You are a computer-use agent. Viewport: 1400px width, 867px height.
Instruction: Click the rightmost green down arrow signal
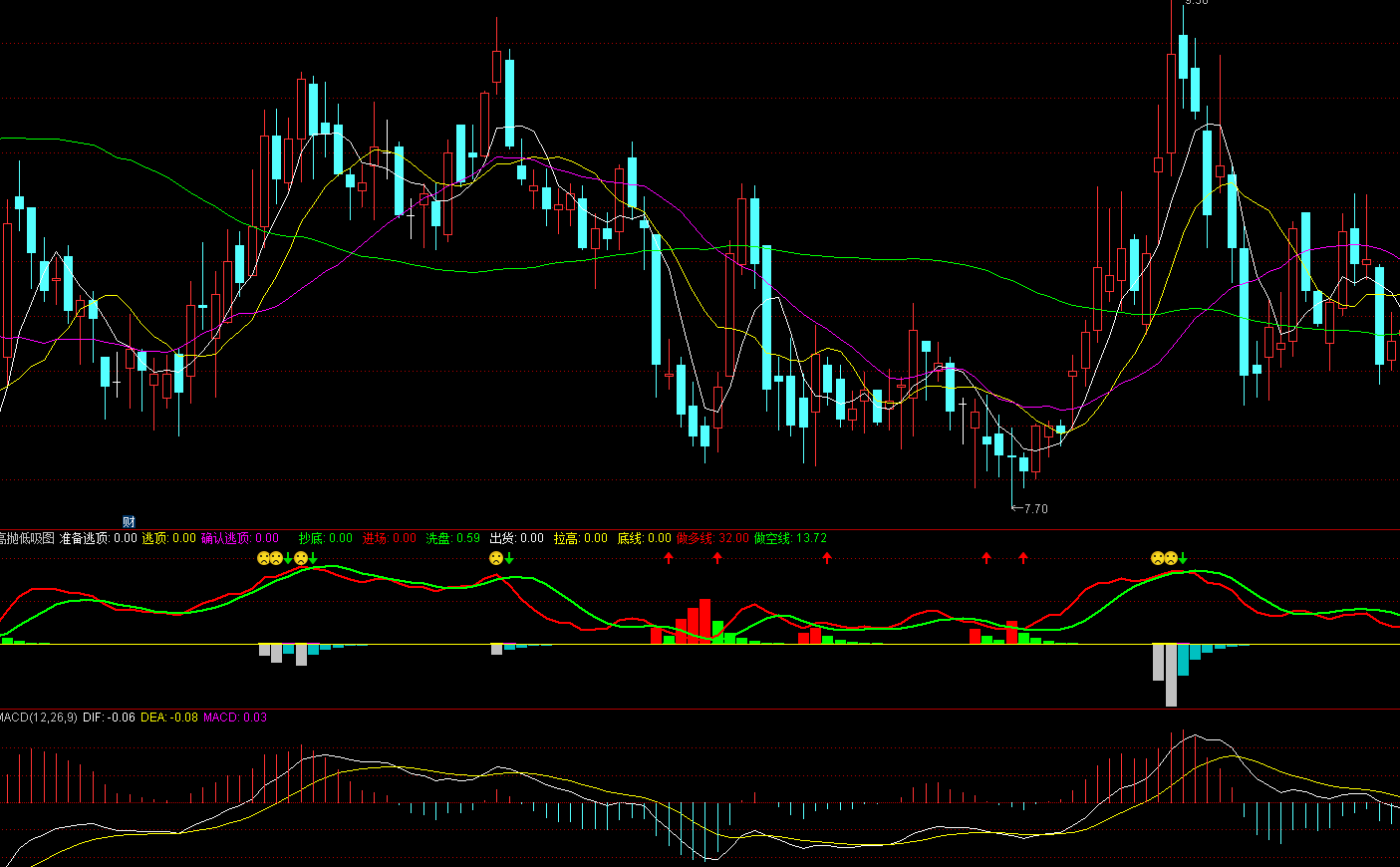click(x=1183, y=558)
